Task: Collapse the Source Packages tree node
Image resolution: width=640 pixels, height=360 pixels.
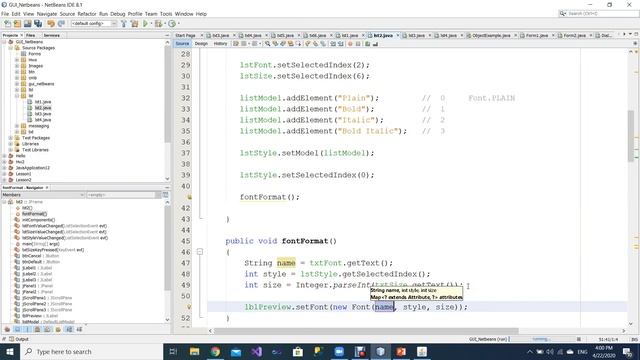Action: click(x=11, y=48)
